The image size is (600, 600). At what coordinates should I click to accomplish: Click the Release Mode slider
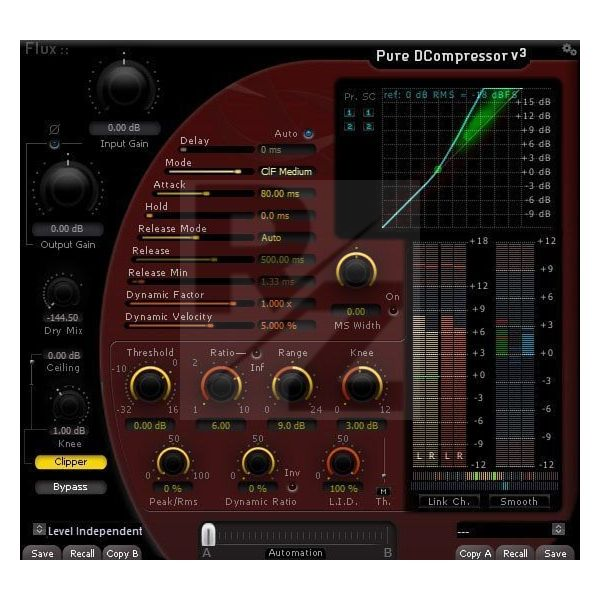(197, 238)
